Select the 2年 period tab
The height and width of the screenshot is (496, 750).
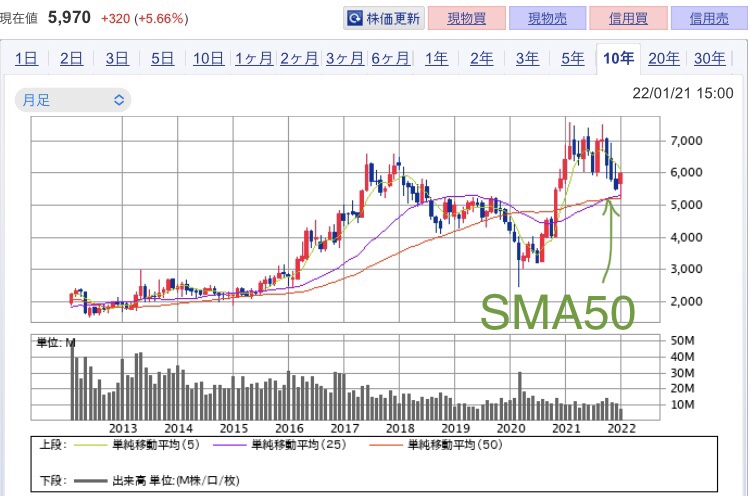[481, 59]
